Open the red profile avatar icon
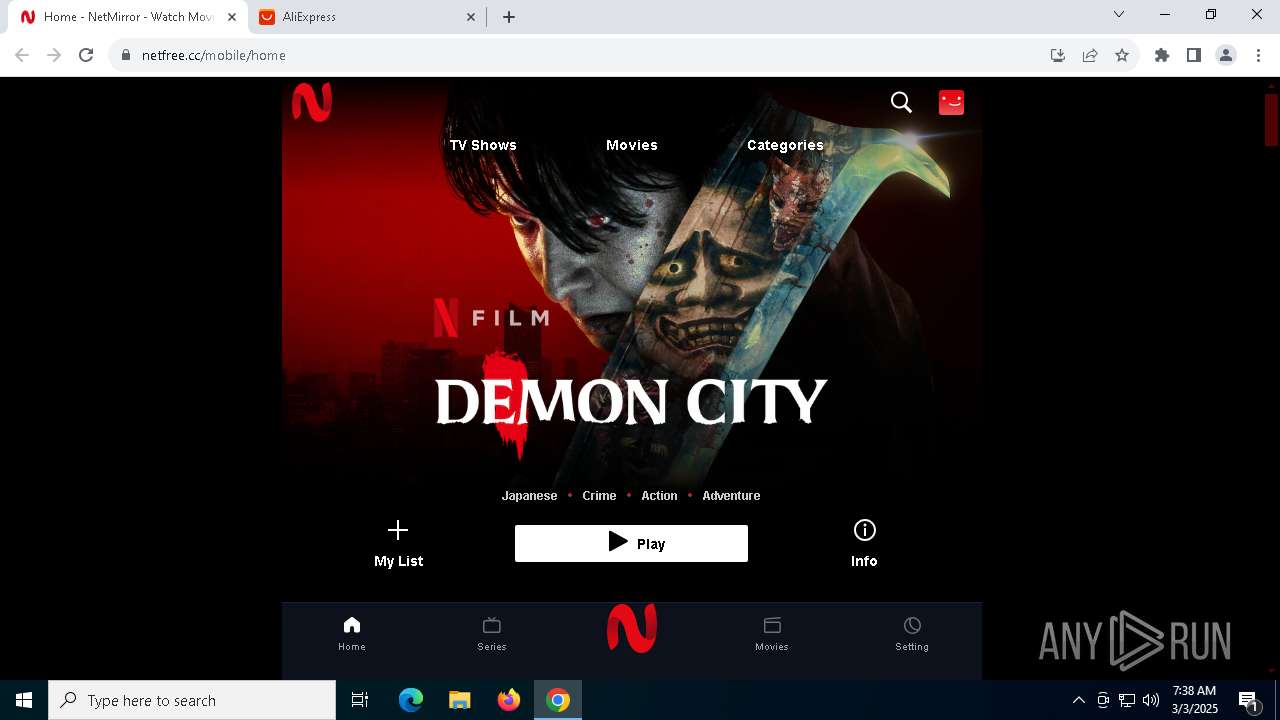This screenshot has height=720, width=1280. [x=951, y=102]
